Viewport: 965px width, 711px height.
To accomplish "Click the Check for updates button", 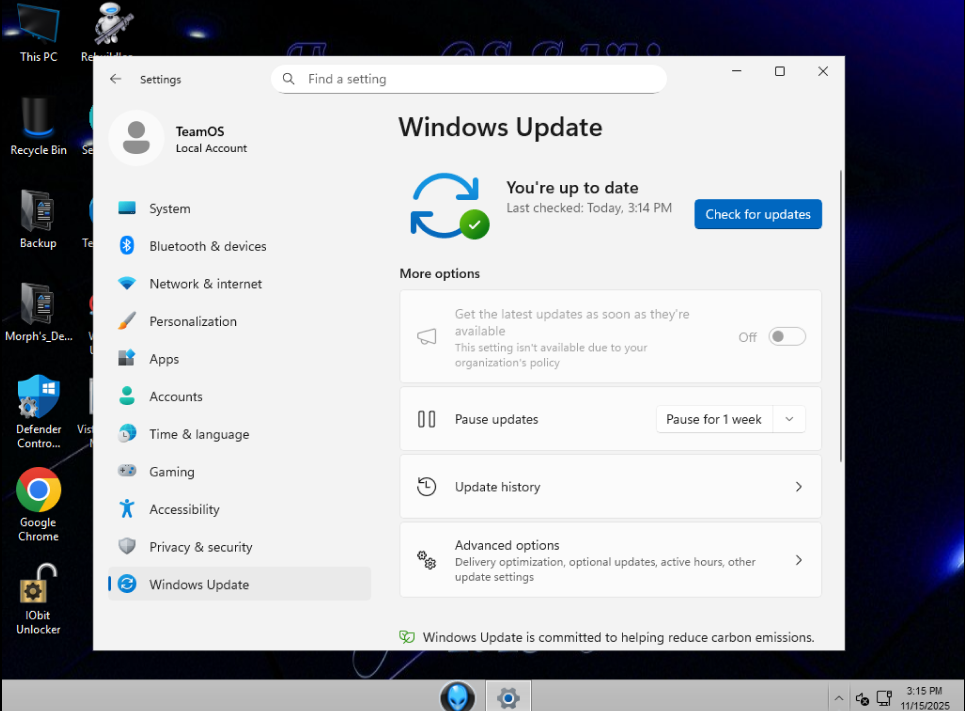I will click(x=758, y=214).
